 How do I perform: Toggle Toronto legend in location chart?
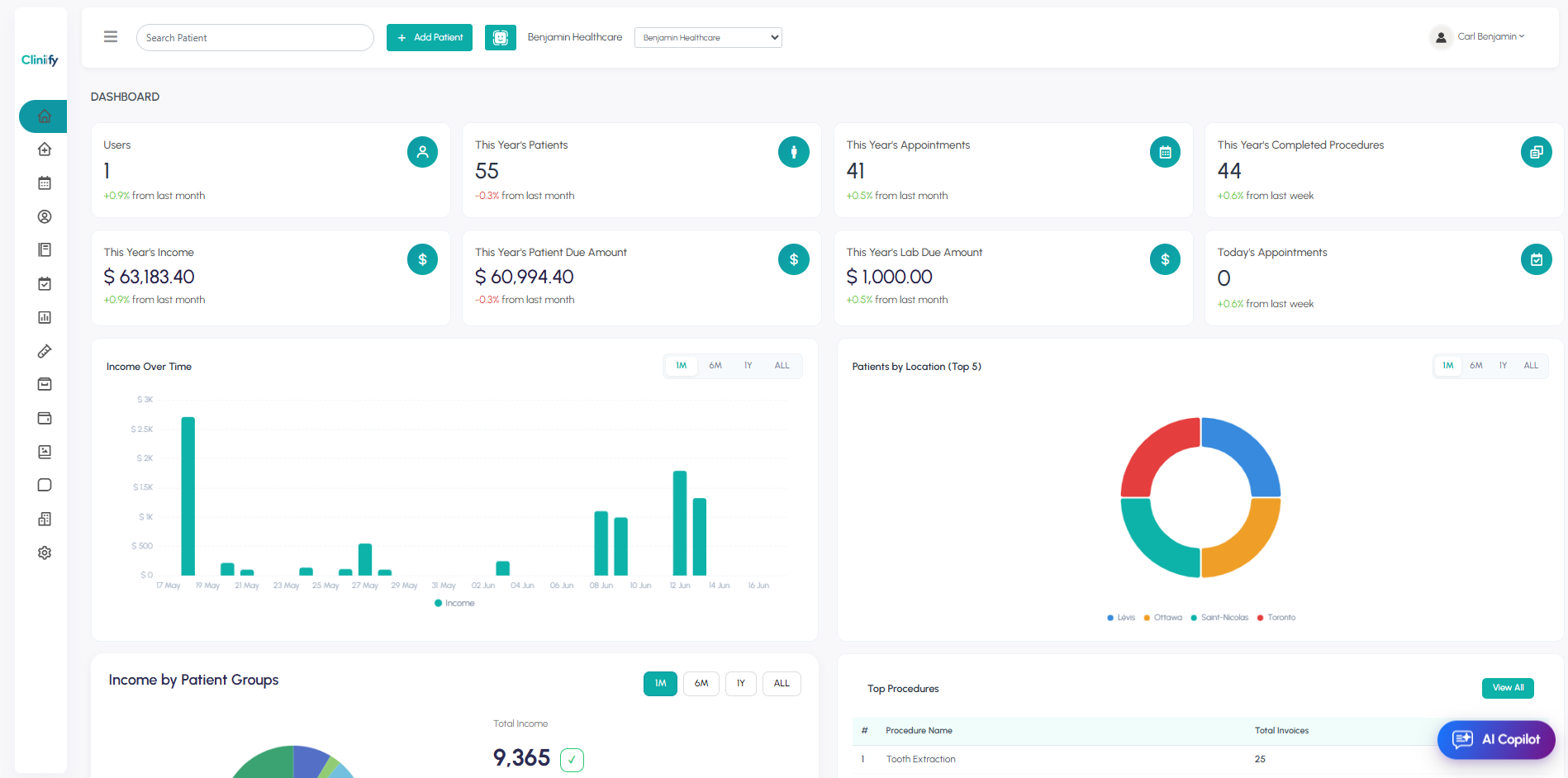tap(1276, 617)
